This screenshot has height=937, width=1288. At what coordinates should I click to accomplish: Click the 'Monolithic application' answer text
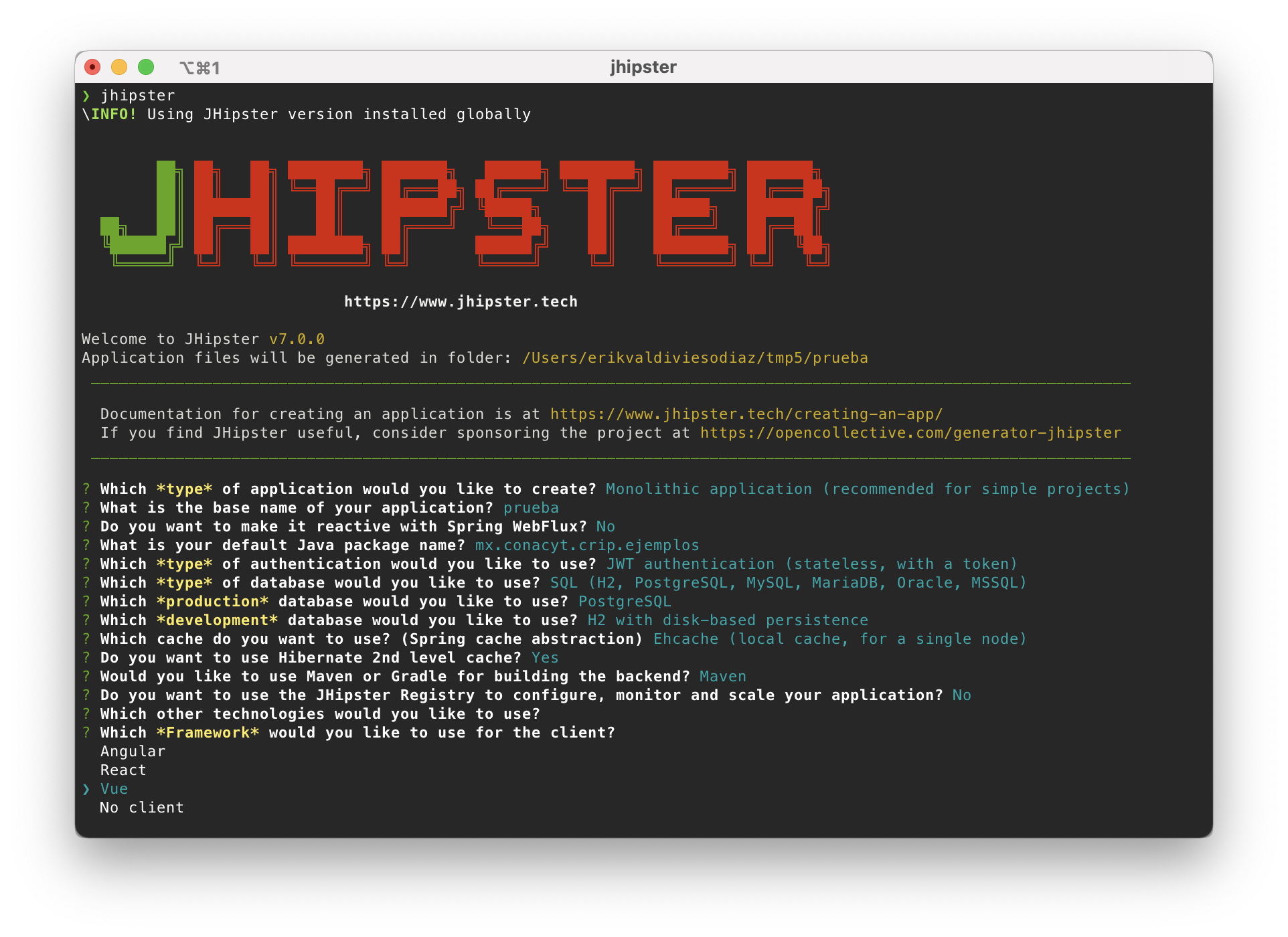[x=868, y=489]
